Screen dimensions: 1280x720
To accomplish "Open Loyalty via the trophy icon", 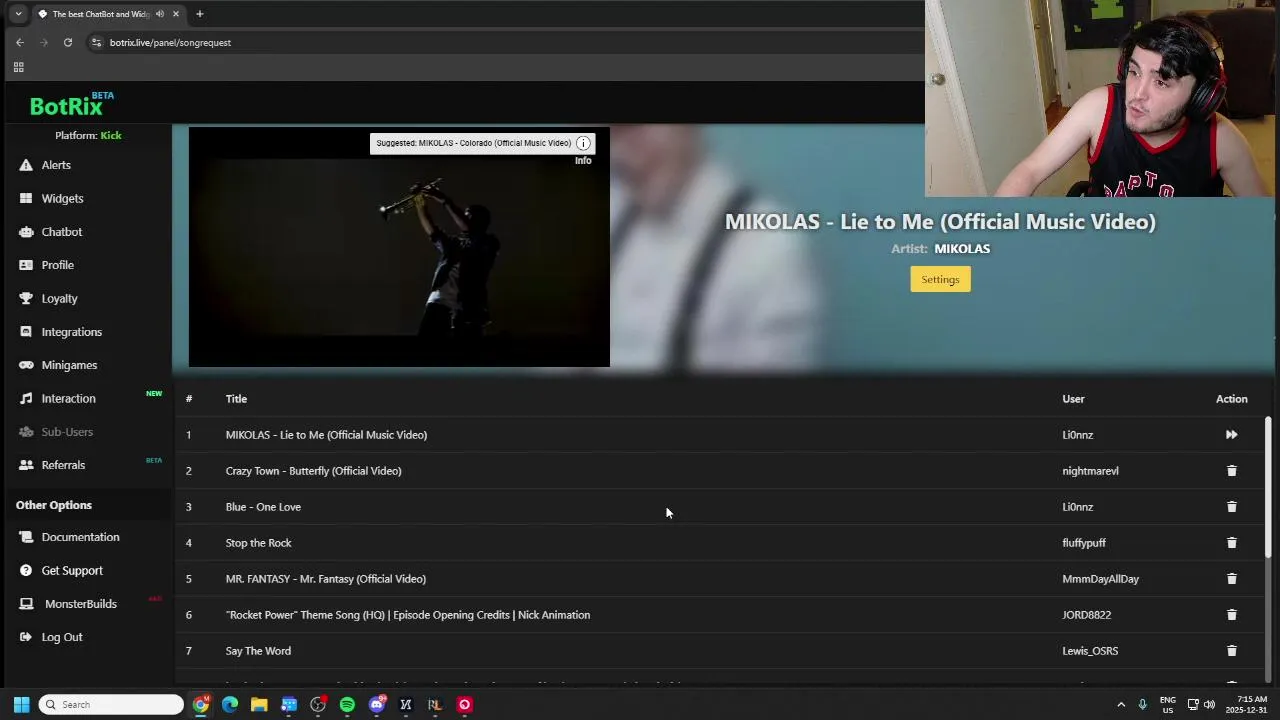I will (26, 298).
